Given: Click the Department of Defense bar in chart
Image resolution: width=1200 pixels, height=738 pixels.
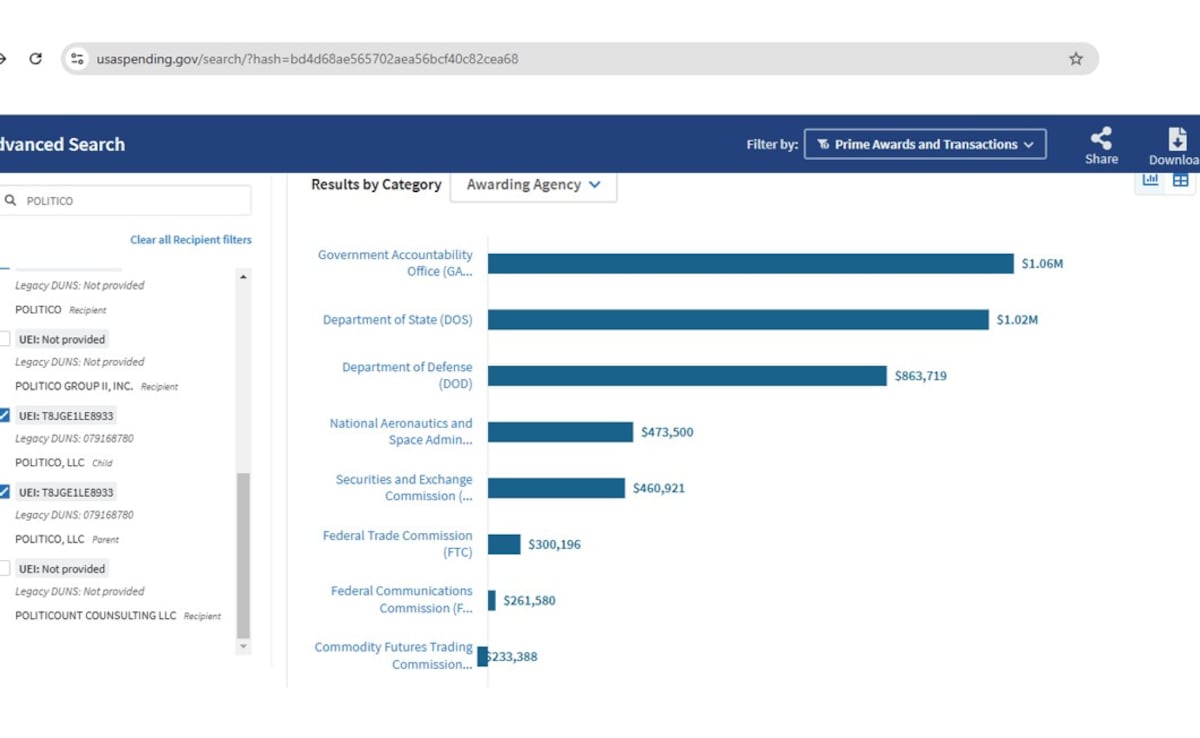Looking at the screenshot, I should [687, 376].
